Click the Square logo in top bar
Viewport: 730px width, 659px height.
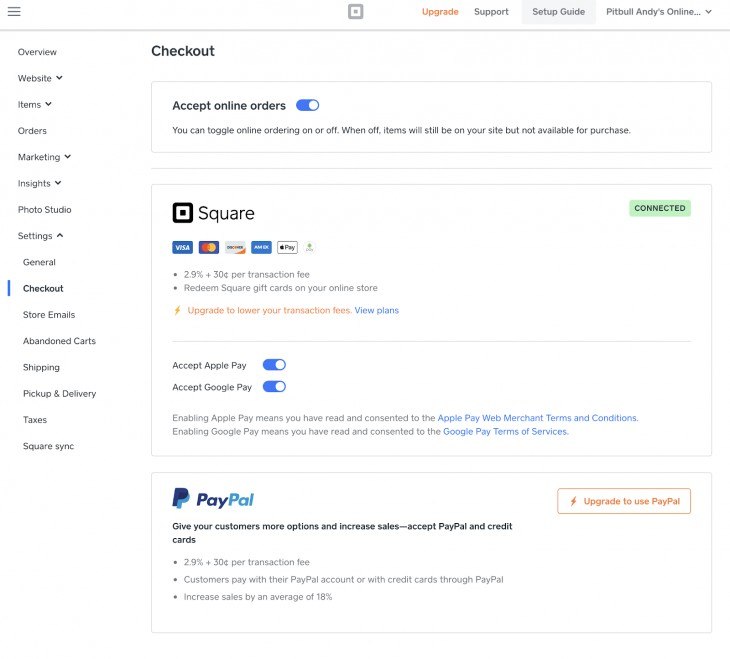(x=355, y=12)
